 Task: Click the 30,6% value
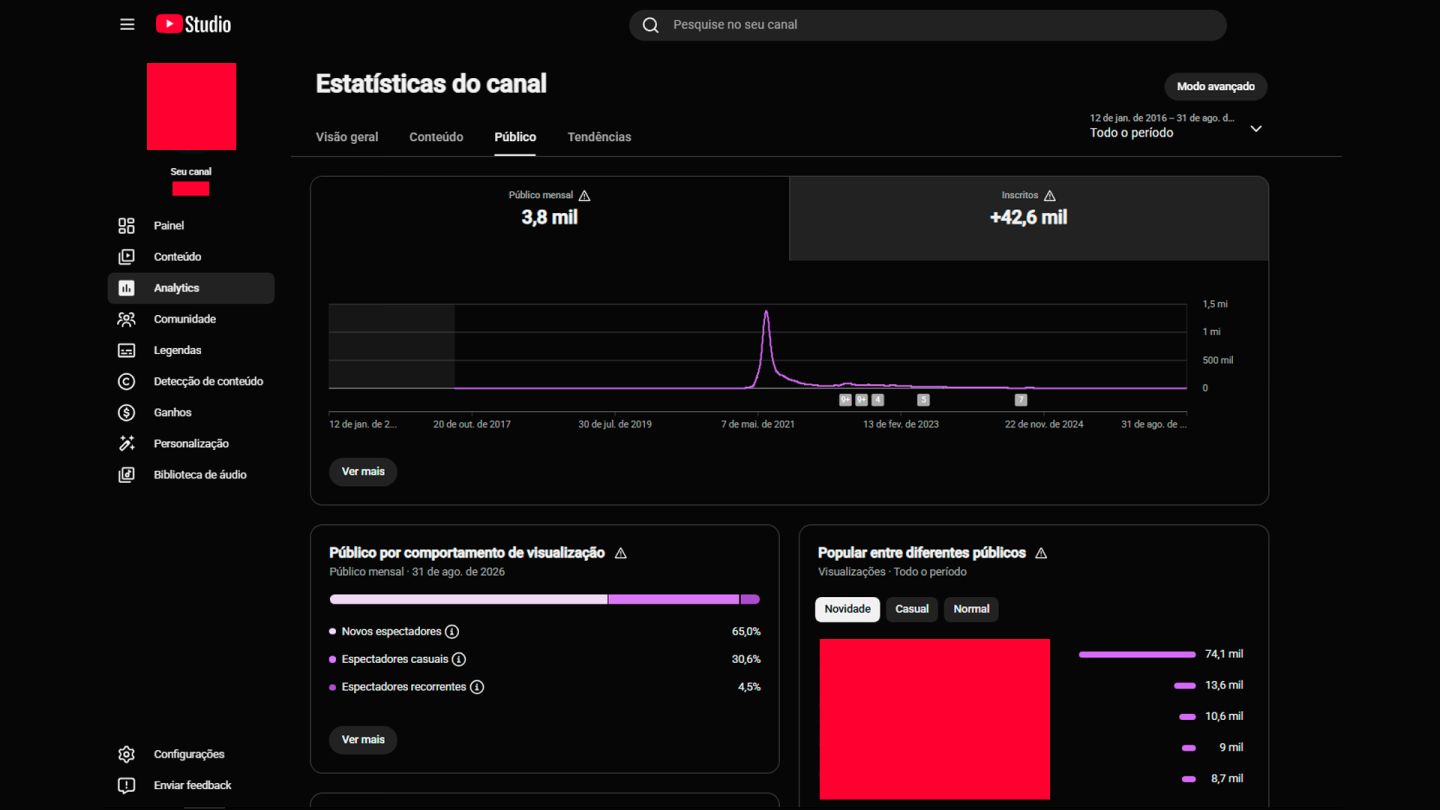(746, 659)
